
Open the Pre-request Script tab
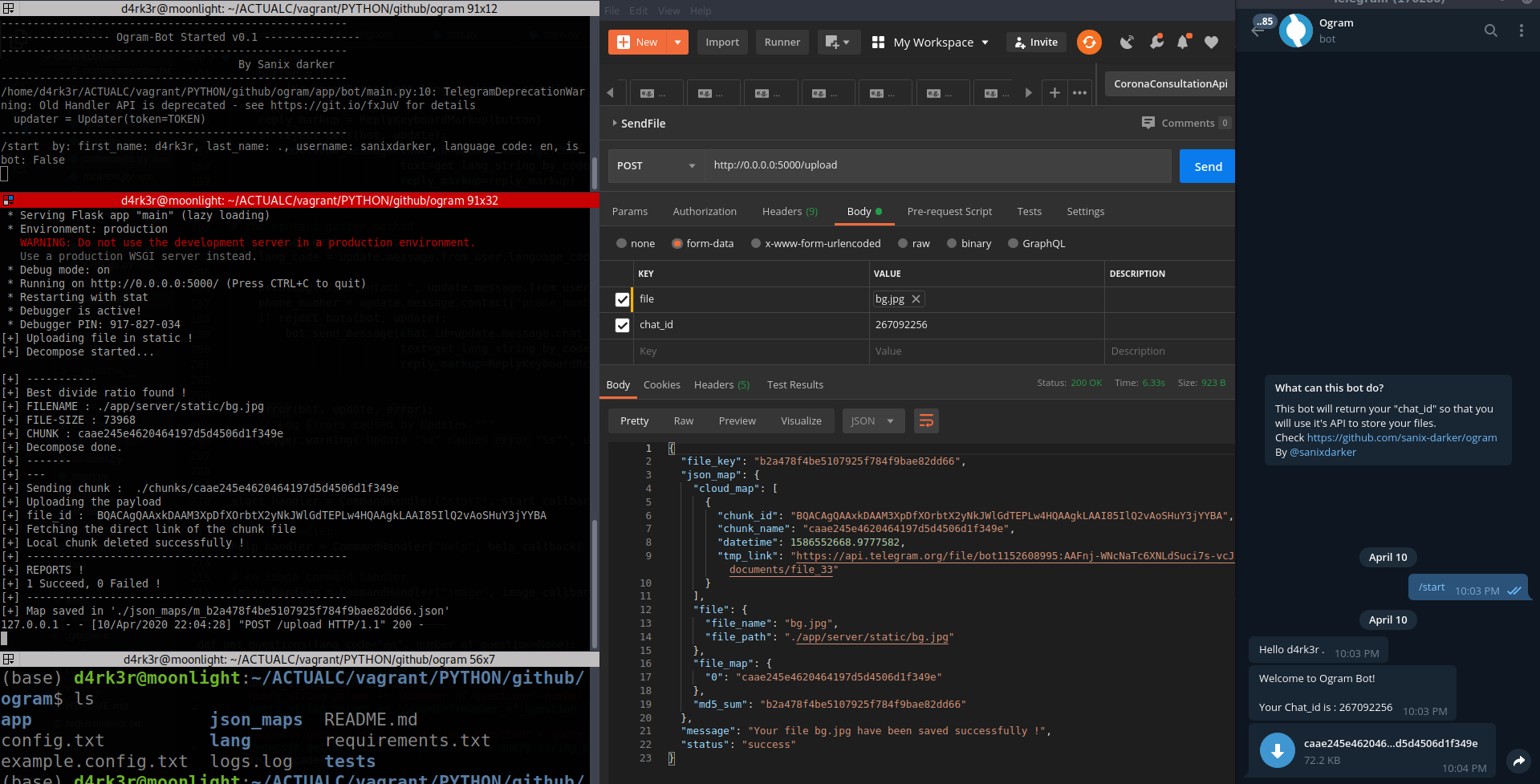coord(949,211)
